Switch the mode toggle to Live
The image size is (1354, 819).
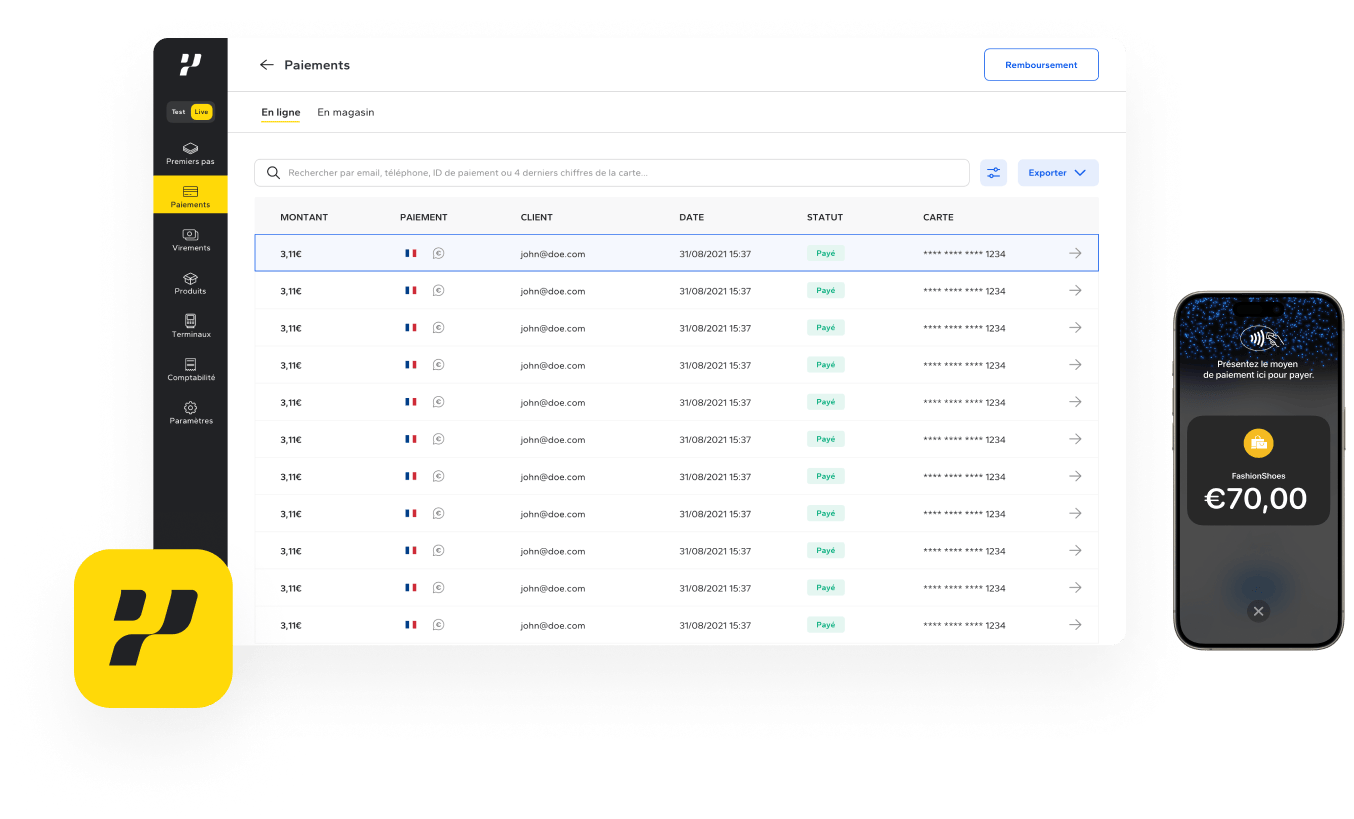click(202, 112)
